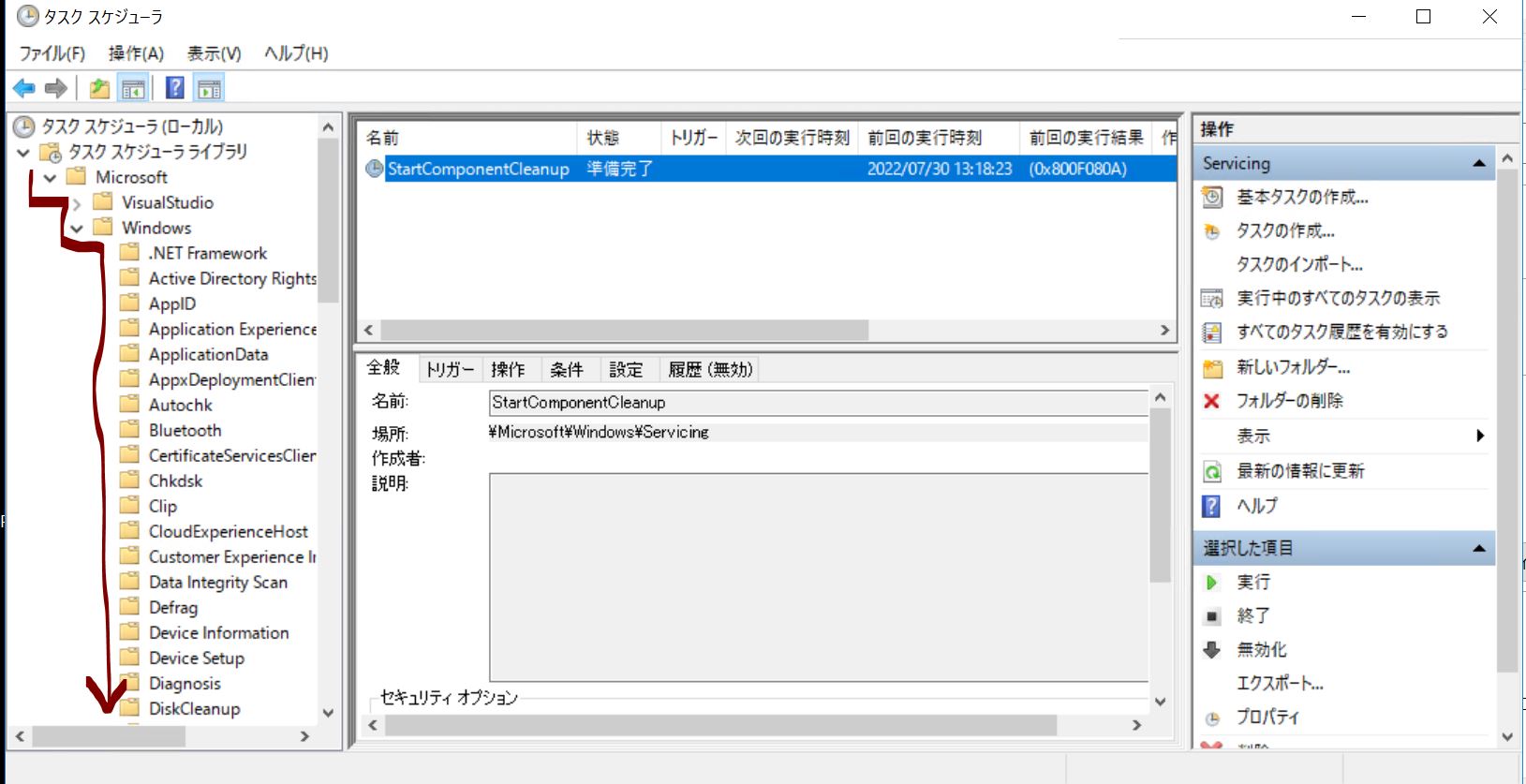Click 最新の情報に更新 refresh icon
This screenshot has width=1526, height=784.
click(x=1212, y=471)
